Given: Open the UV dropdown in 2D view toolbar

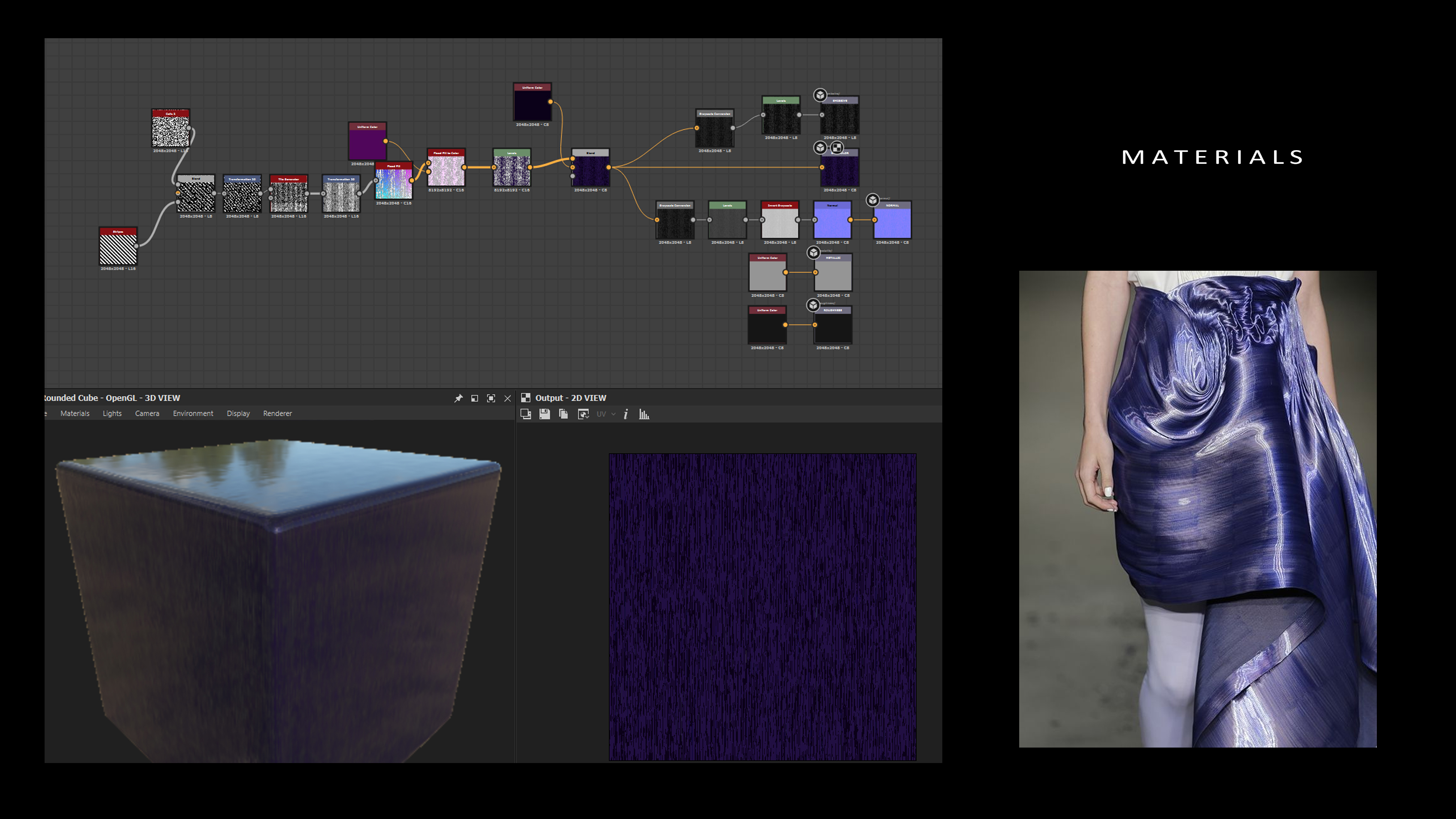Looking at the screenshot, I should pyautogui.click(x=605, y=414).
